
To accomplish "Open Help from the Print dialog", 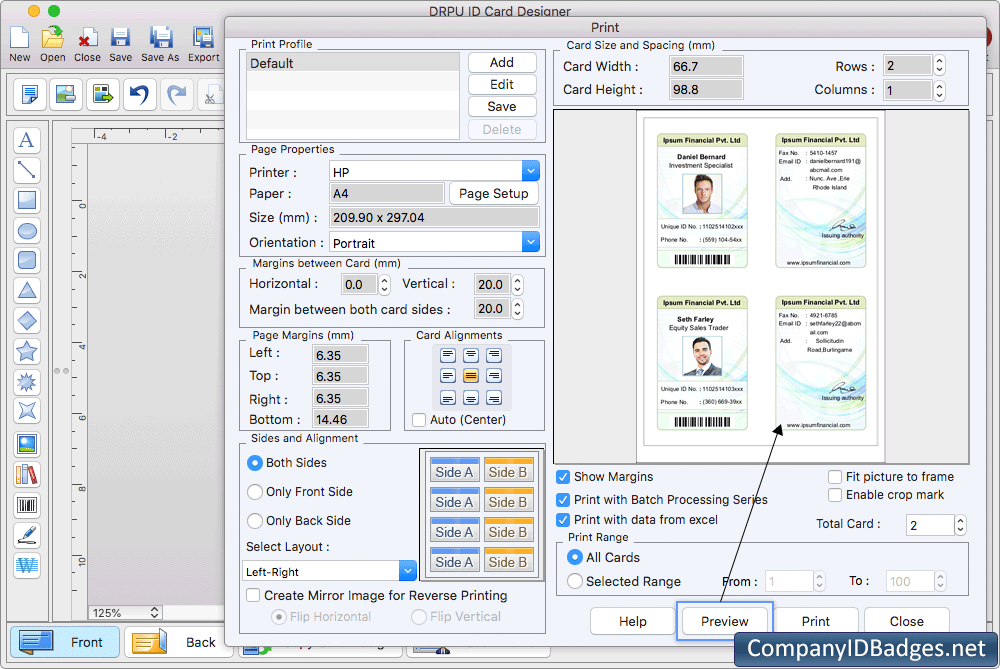I will click(633, 621).
